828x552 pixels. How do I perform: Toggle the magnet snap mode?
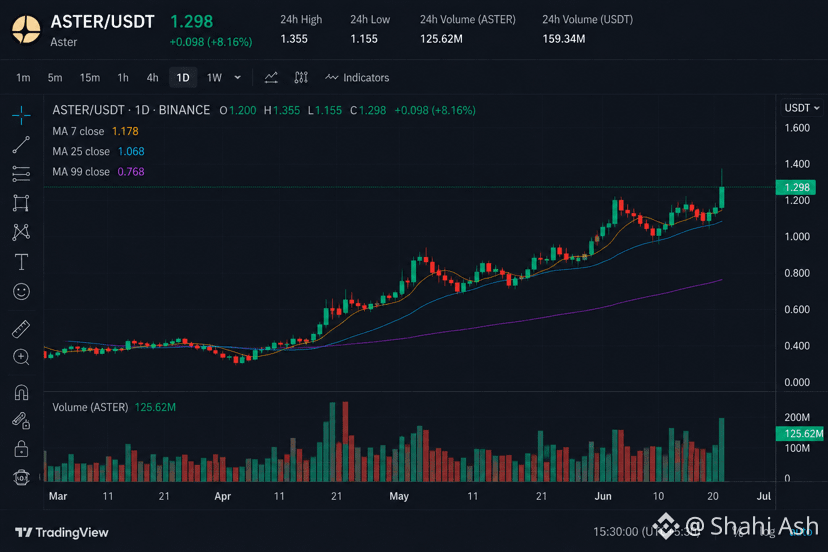coord(21,392)
